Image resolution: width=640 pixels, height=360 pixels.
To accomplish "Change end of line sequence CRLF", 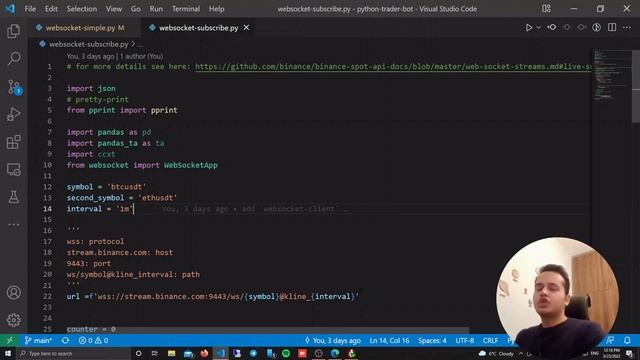I will click(490, 340).
